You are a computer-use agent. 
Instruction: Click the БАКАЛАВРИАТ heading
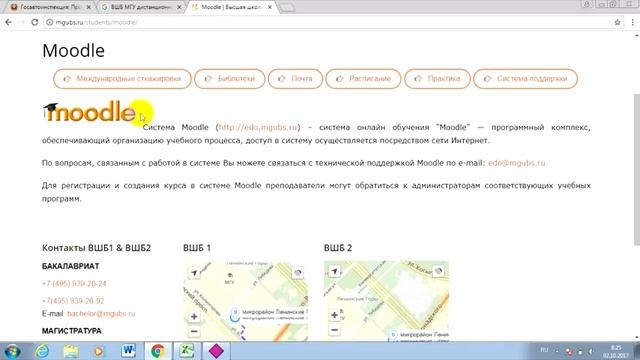(x=71, y=266)
